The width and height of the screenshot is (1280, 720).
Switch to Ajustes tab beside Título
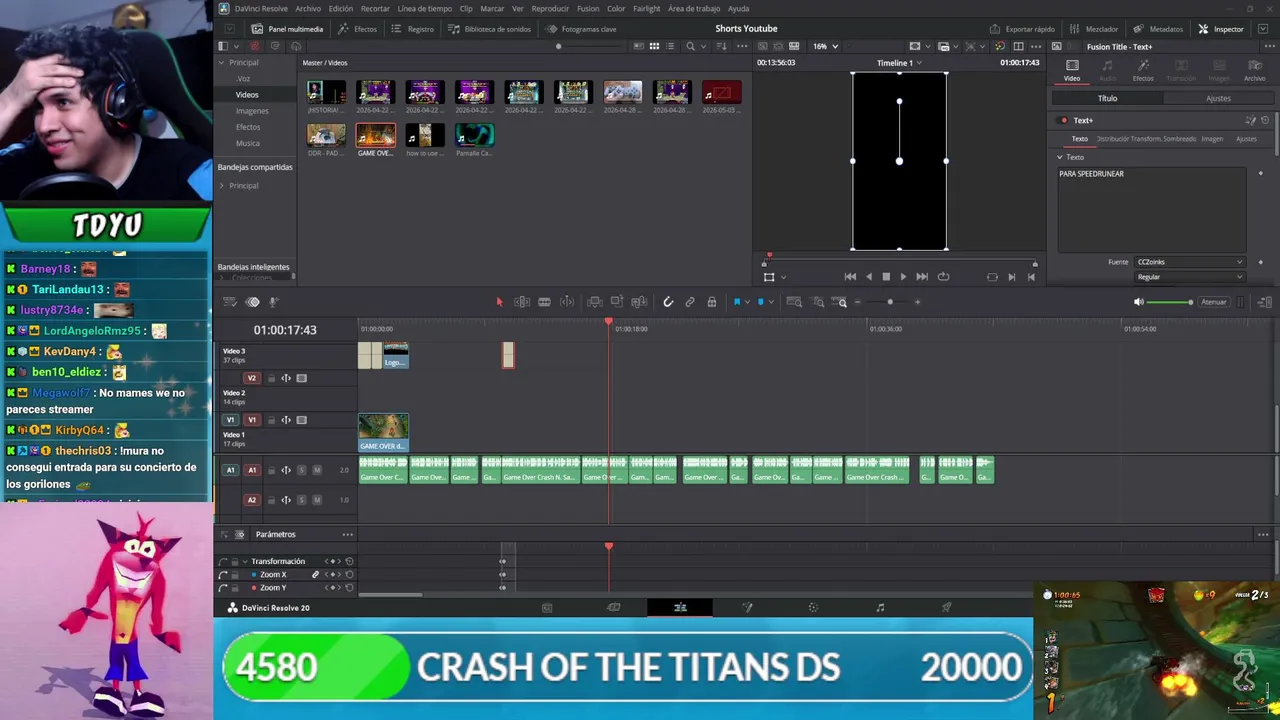pos(1218,98)
